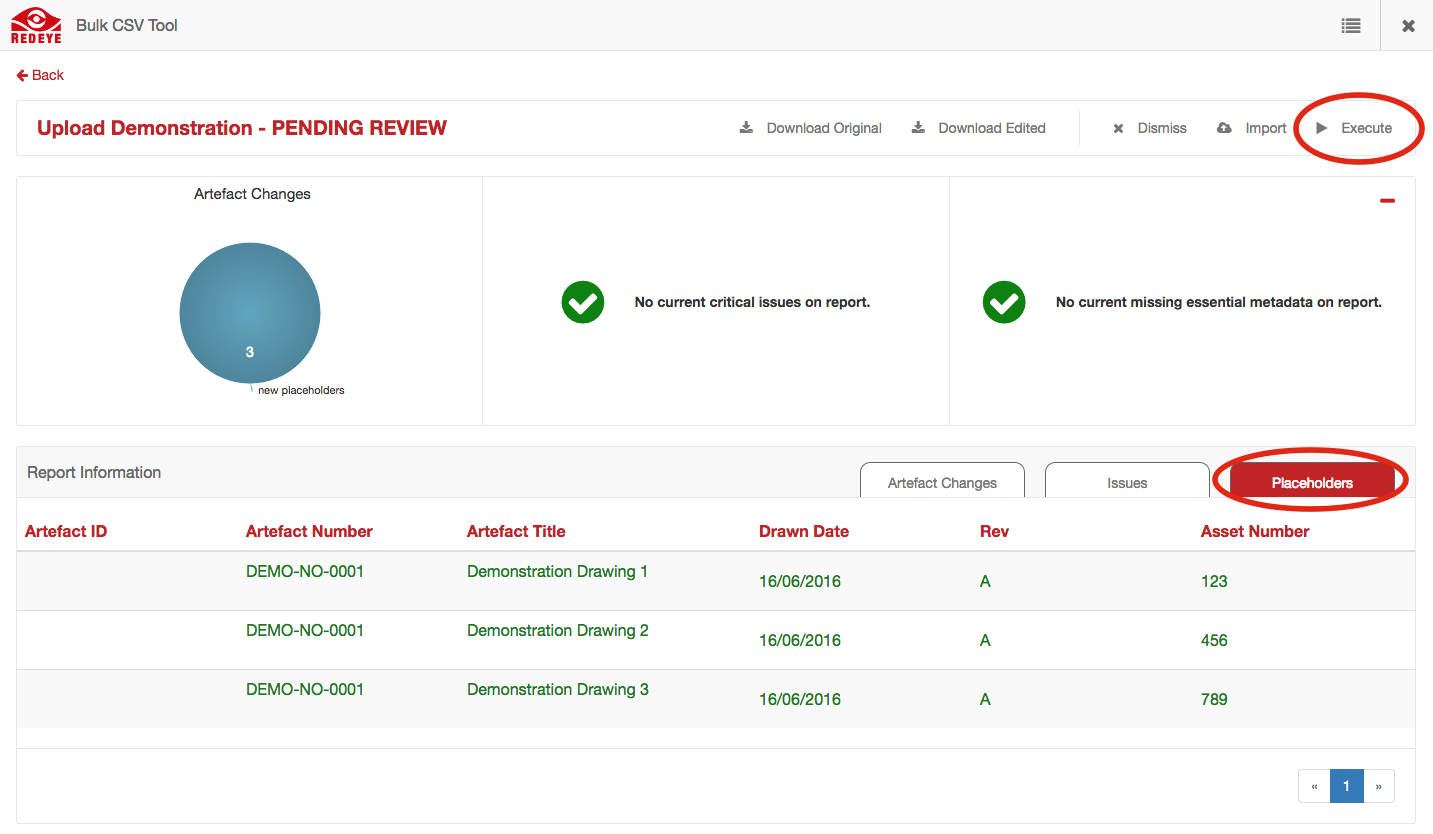Click asset number 456
Image resolution: width=1433 pixels, height=834 pixels.
point(1214,640)
